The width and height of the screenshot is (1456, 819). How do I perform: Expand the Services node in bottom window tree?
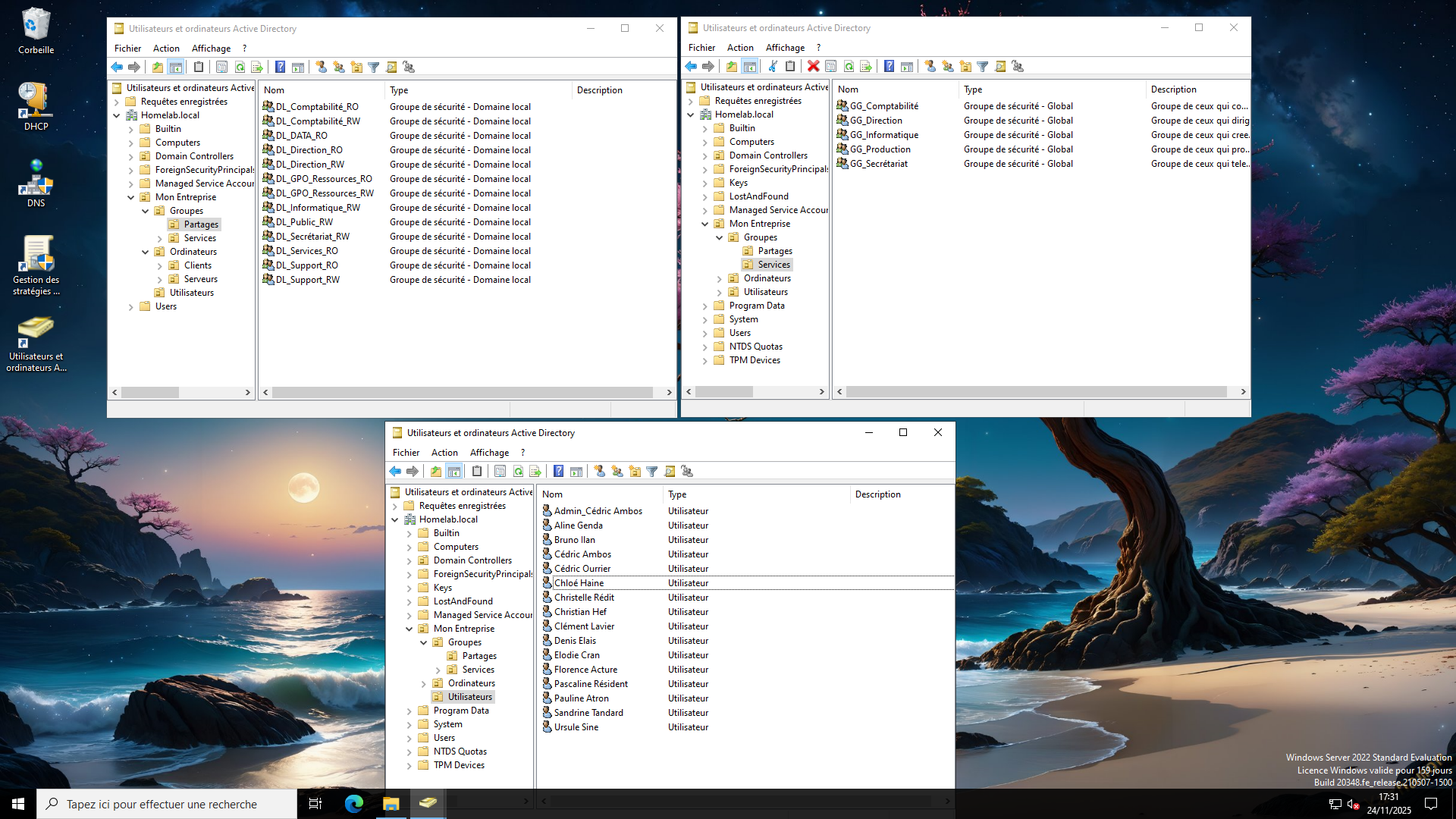pyautogui.click(x=438, y=670)
